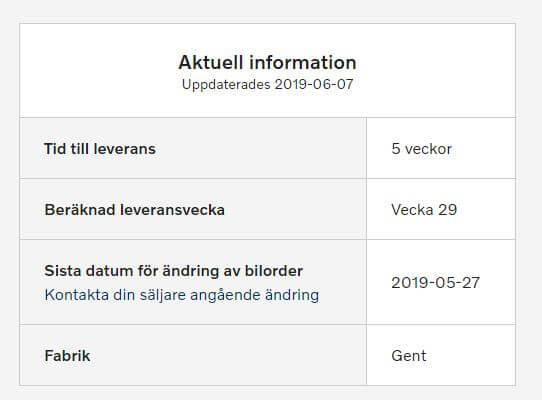Screen dimensions: 542x400
Task: Click the word 'information' in the title
Action: [x=302, y=63]
